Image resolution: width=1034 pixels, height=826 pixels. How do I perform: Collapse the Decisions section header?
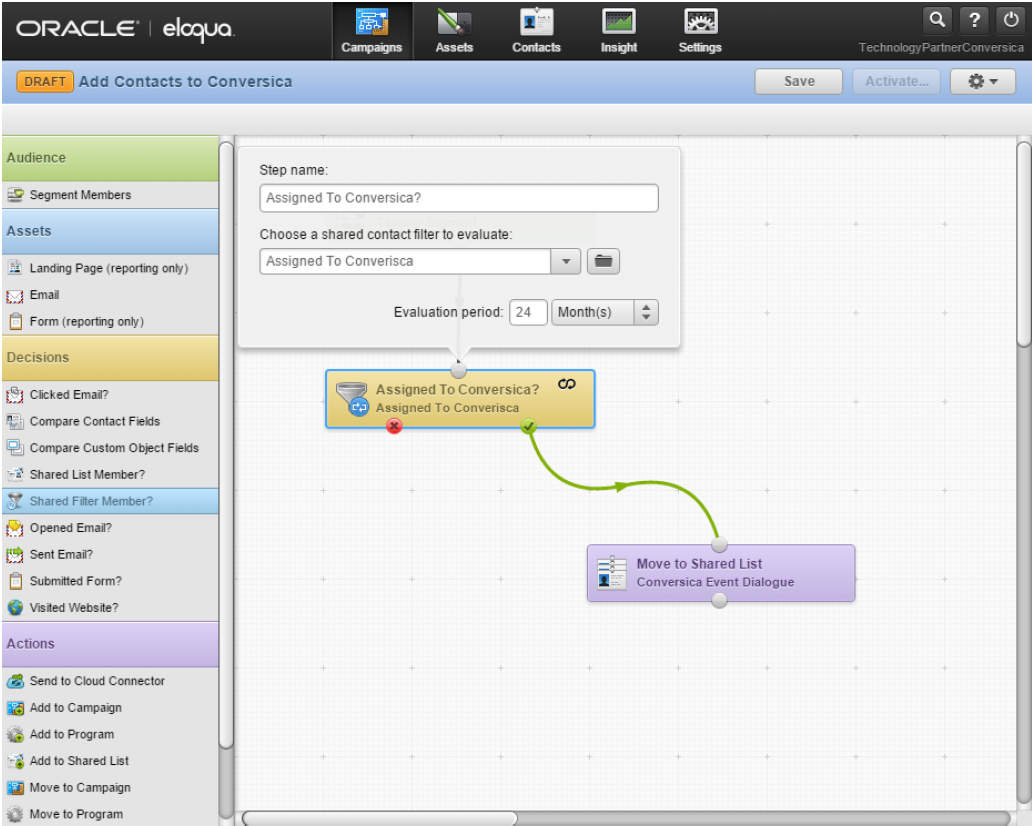tap(110, 357)
